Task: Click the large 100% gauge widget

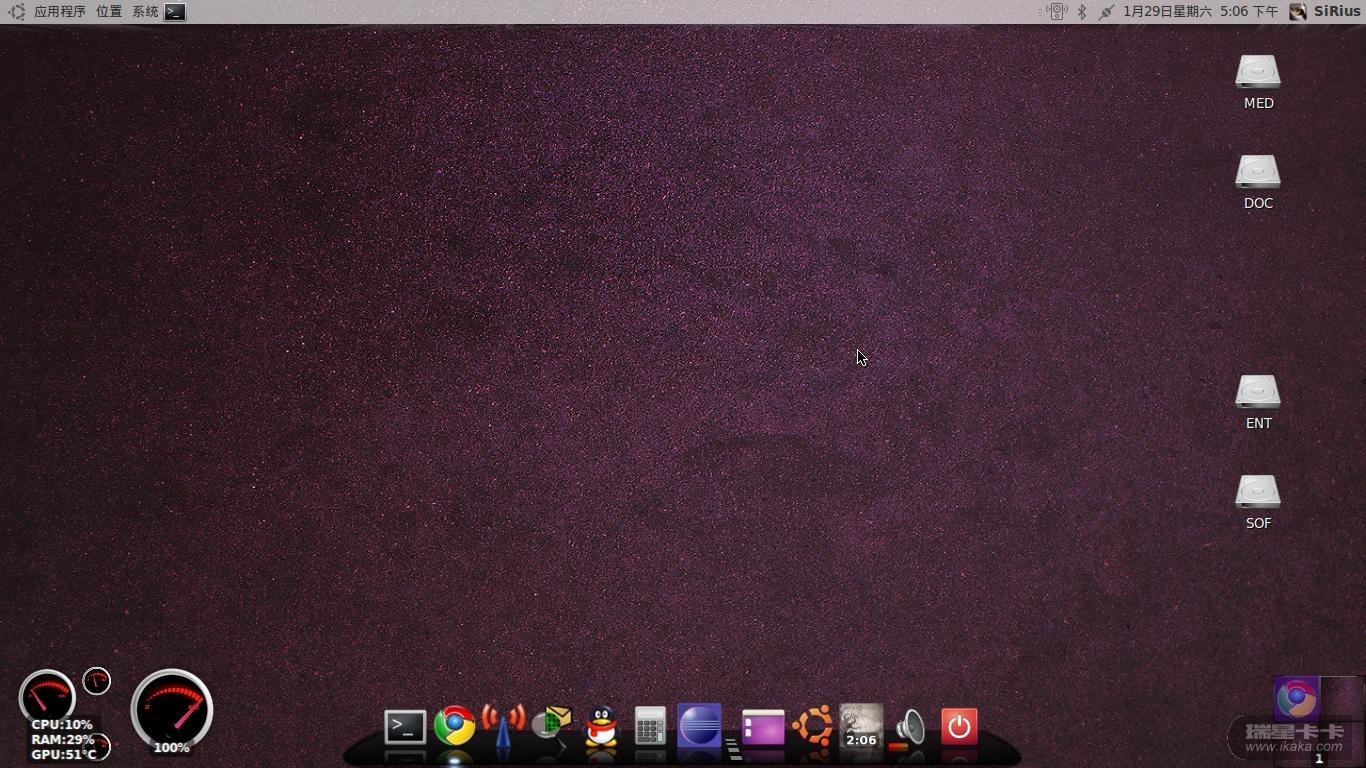Action: coord(172,710)
